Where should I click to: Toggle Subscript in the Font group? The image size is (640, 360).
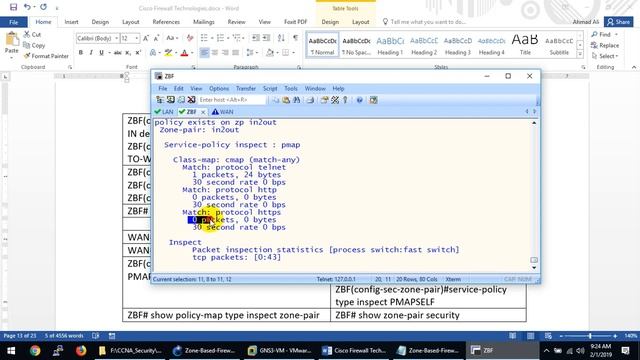pyautogui.click(x=128, y=53)
